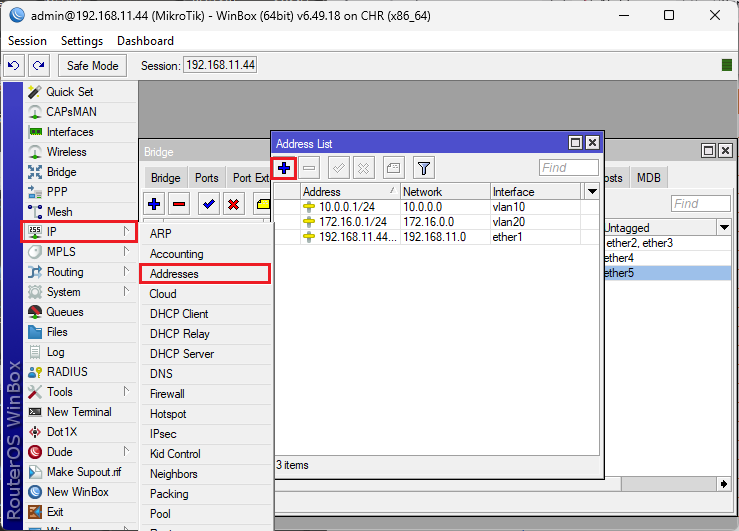Image resolution: width=739 pixels, height=531 pixels.
Task: Toggle the Safe Mode button
Action: click(x=92, y=65)
